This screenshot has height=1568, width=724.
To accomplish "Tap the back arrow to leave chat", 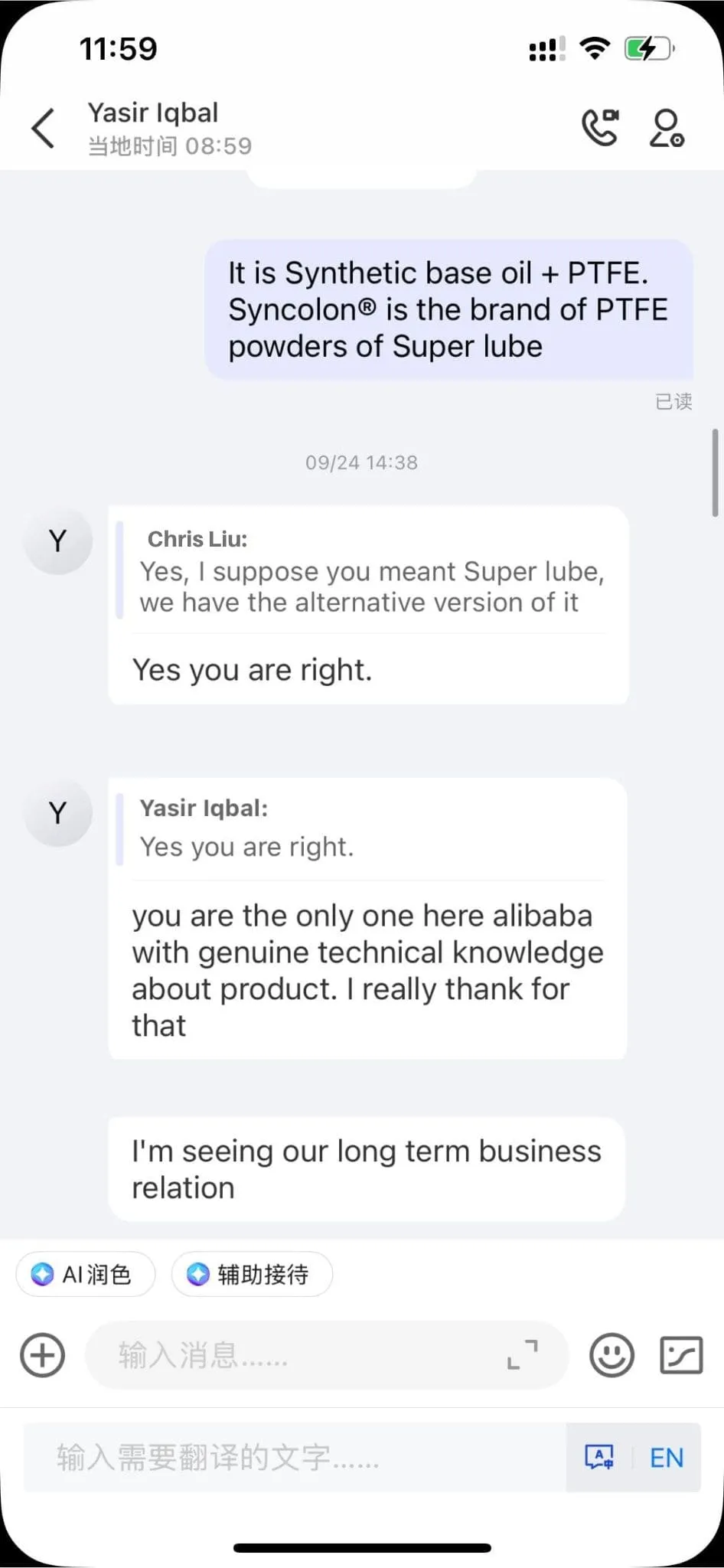I will click(x=44, y=128).
